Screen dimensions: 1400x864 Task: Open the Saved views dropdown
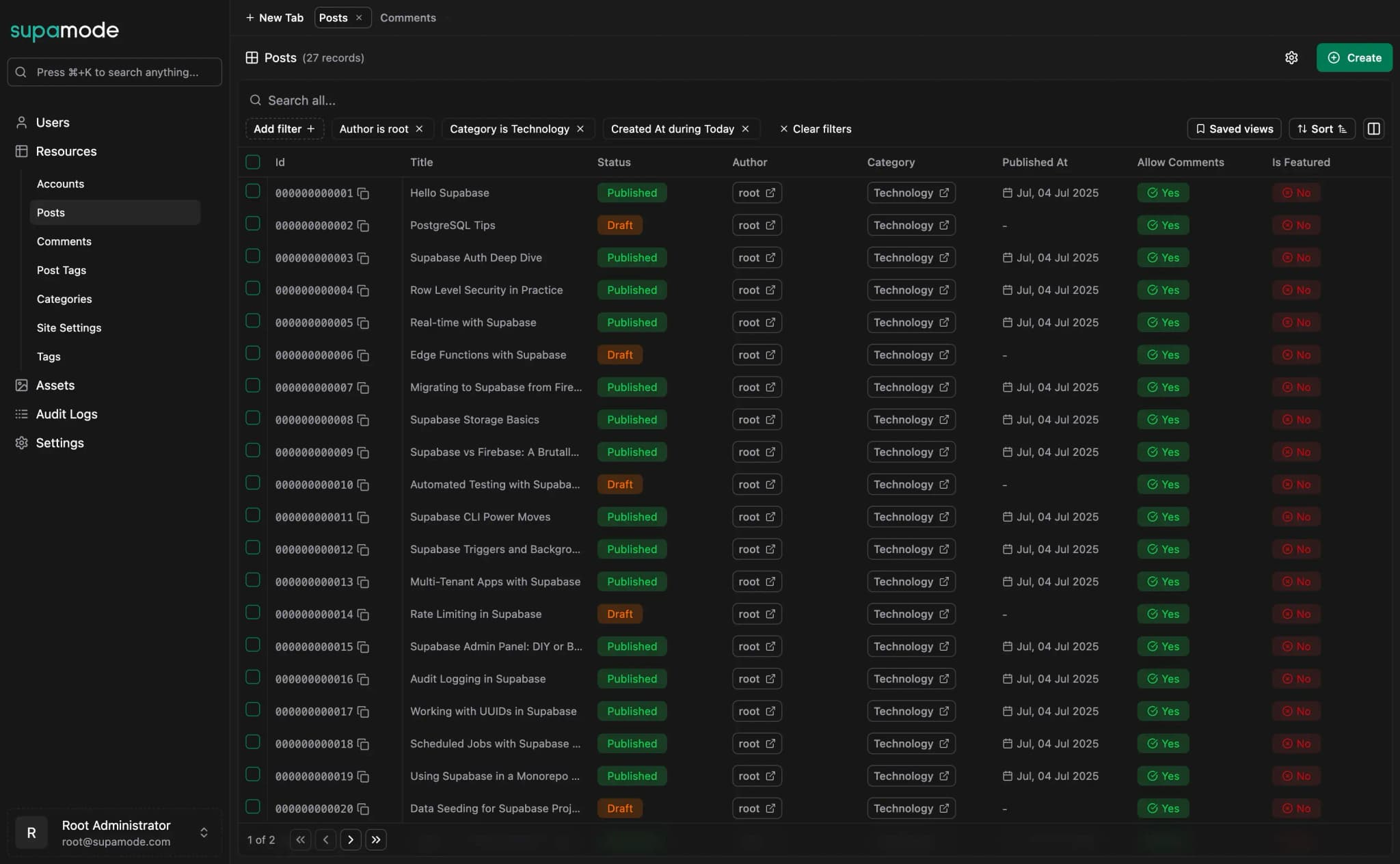point(1233,129)
